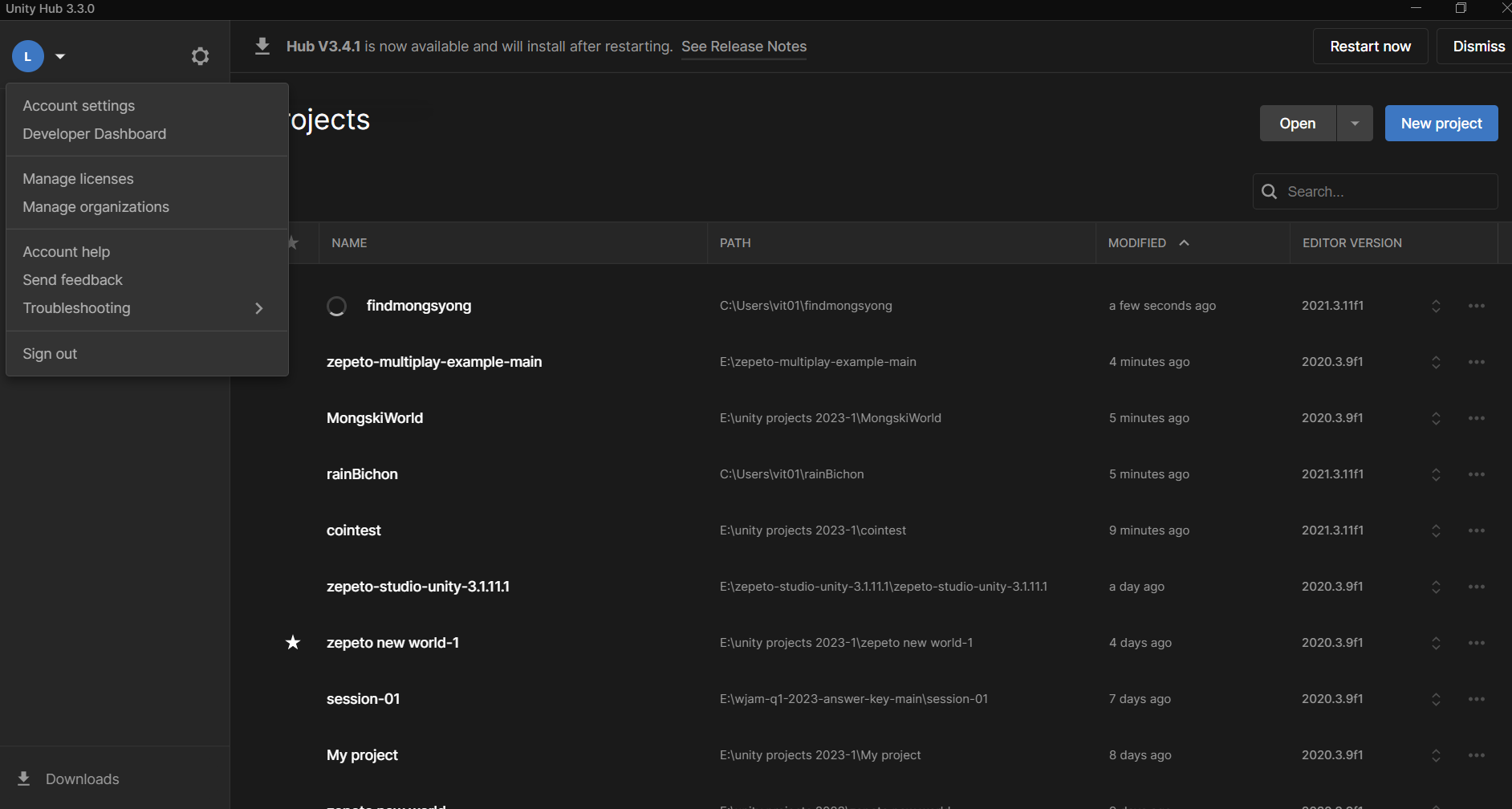Viewport: 1512px width, 809px height.
Task: Expand the Open button dropdown arrow
Action: (x=1355, y=124)
